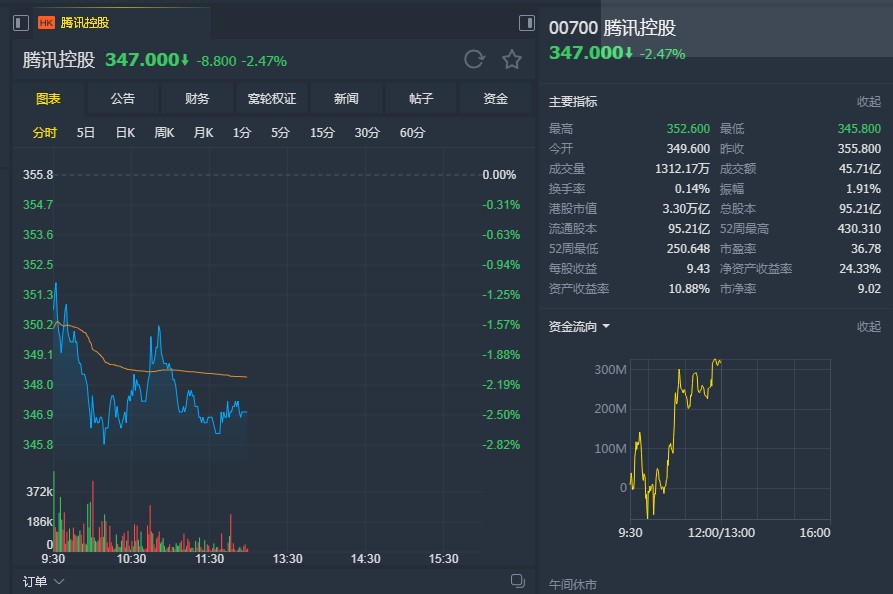893x594 pixels.
Task: Switch to the 图表 tab
Action: point(48,99)
